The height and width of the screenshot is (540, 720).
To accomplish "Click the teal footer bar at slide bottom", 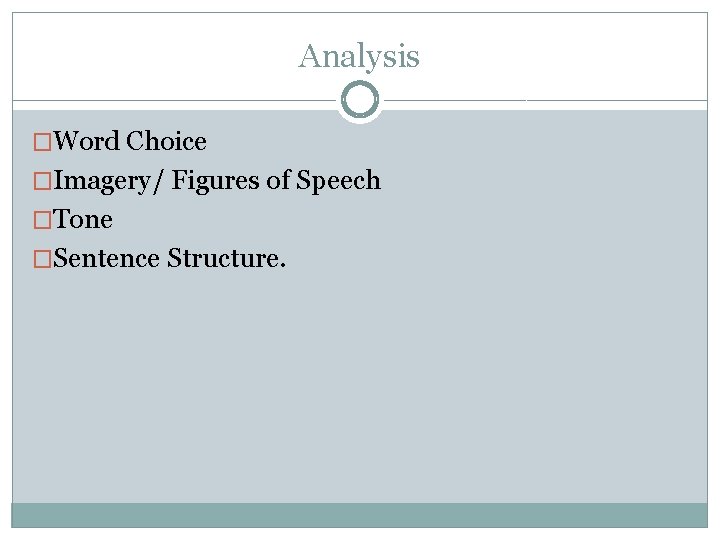I will pyautogui.click(x=359, y=514).
